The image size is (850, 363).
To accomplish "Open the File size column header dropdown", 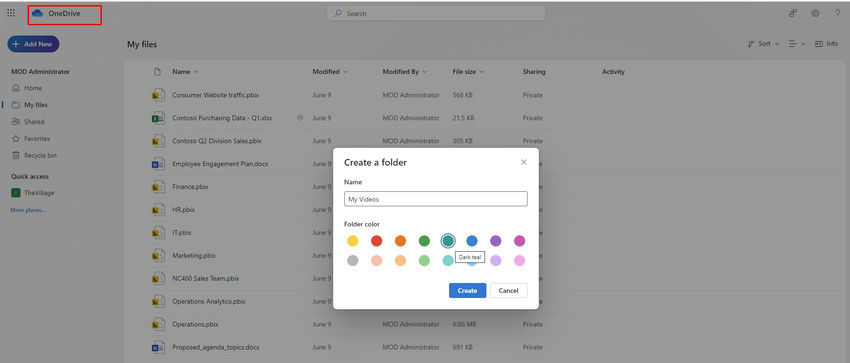I will pos(468,72).
